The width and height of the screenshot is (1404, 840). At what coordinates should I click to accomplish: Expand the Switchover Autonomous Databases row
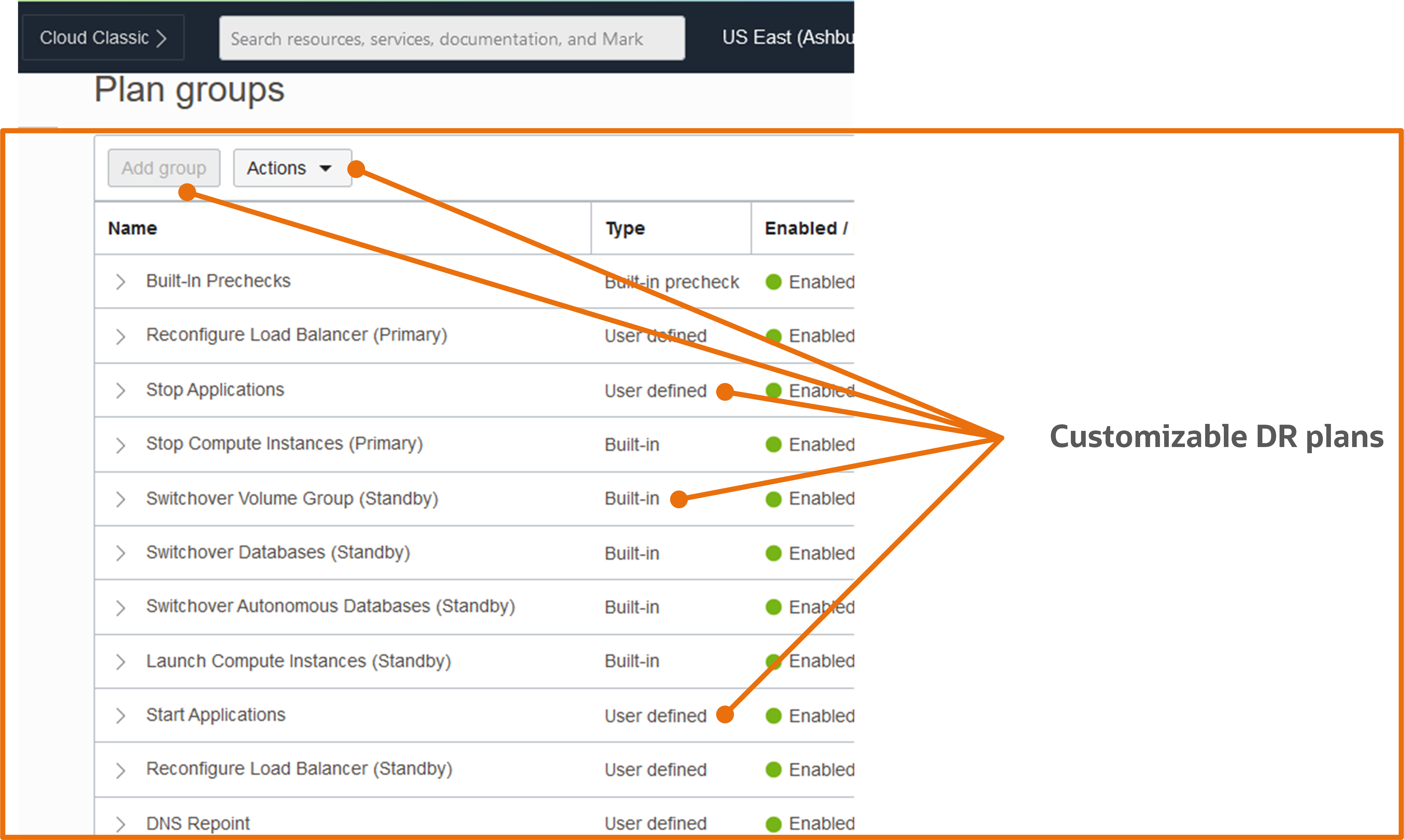pos(121,607)
